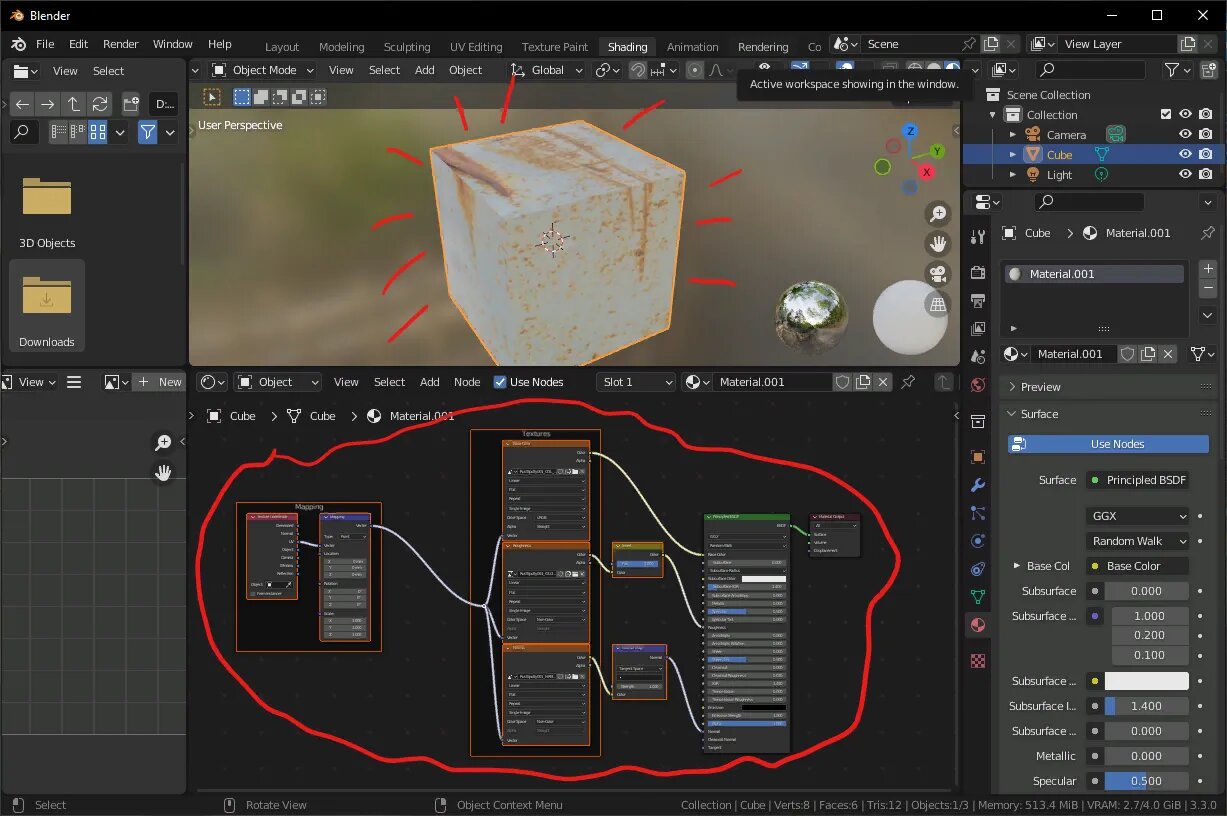The image size is (1227, 816).
Task: Toggle file browser filter funnel
Action: tap(148, 132)
